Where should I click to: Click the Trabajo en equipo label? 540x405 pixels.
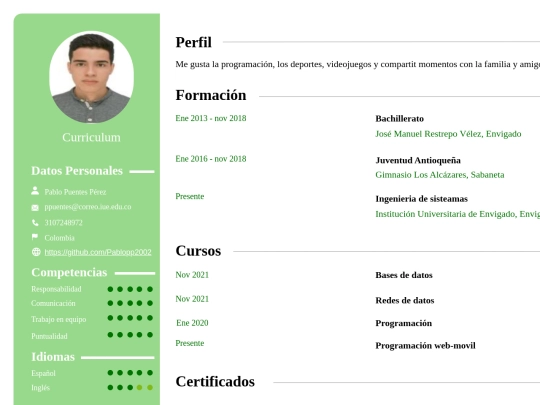click(59, 319)
